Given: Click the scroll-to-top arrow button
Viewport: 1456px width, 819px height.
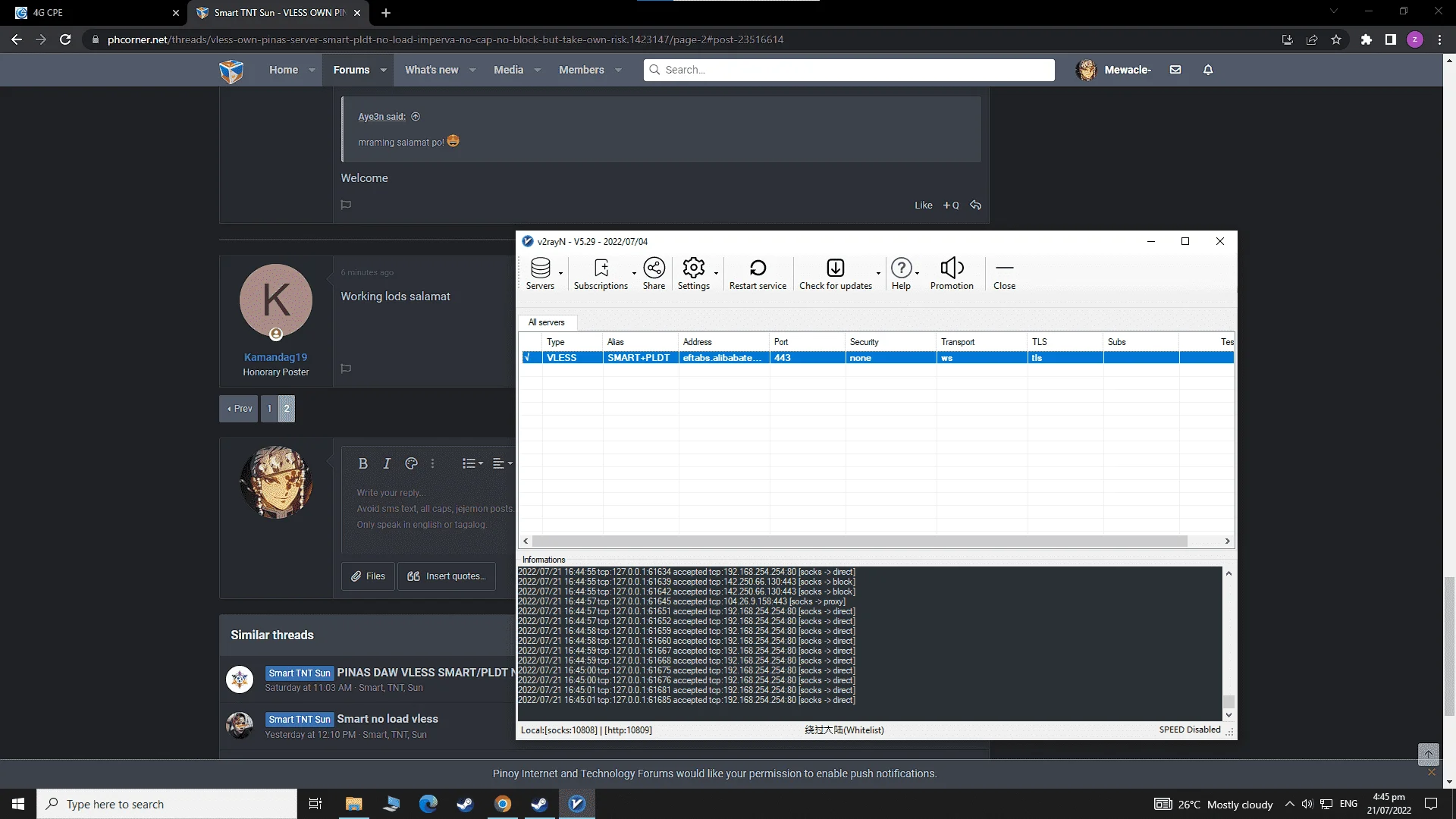Looking at the screenshot, I should (1428, 754).
